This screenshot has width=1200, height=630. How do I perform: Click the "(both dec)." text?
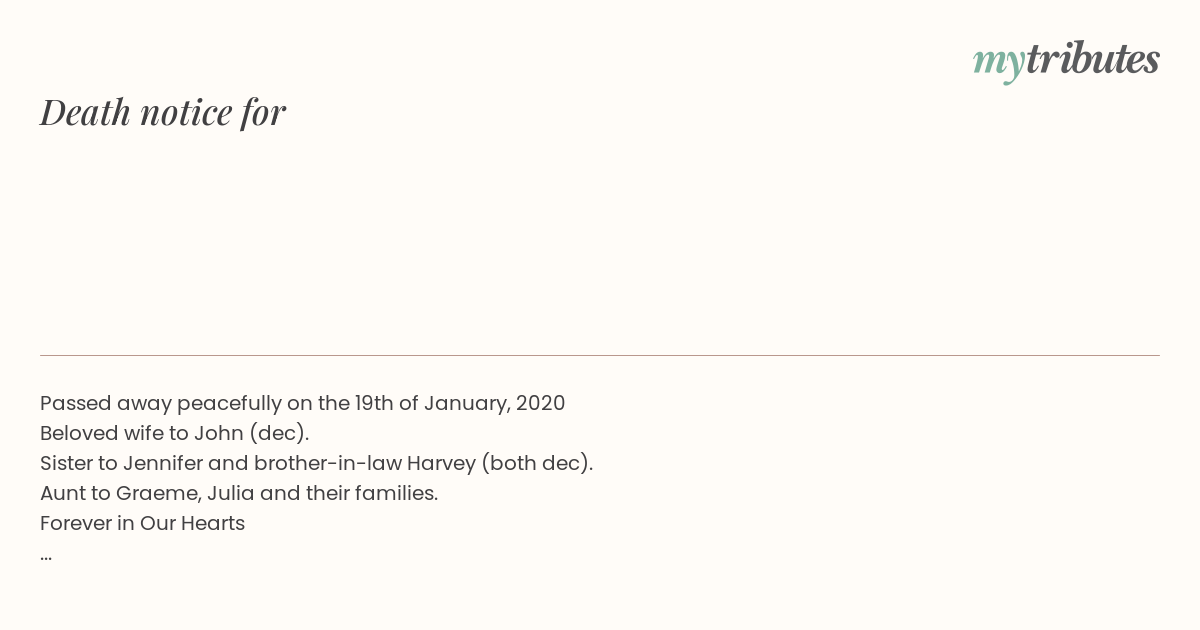(537, 463)
